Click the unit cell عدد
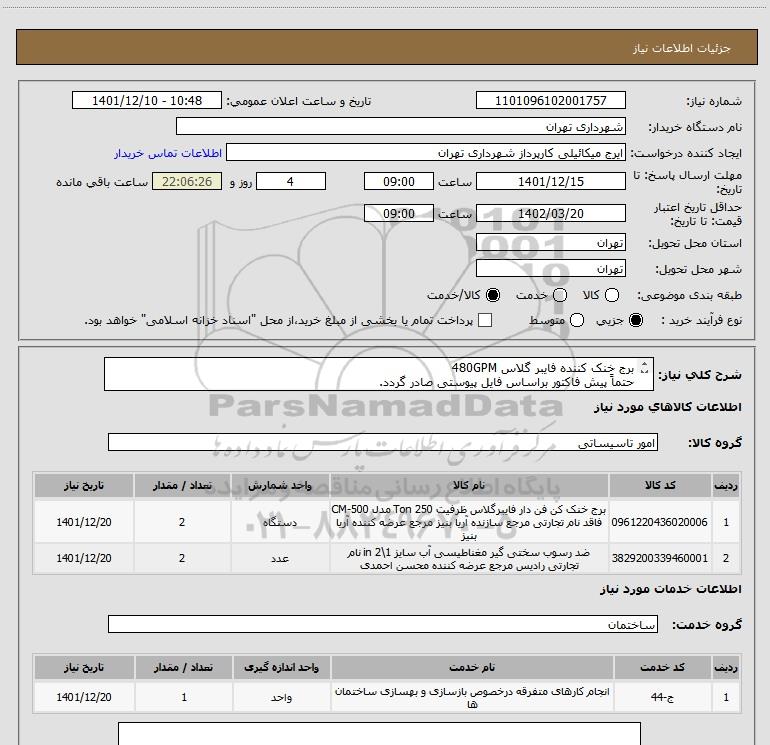770x745 pixels. pyautogui.click(x=280, y=558)
